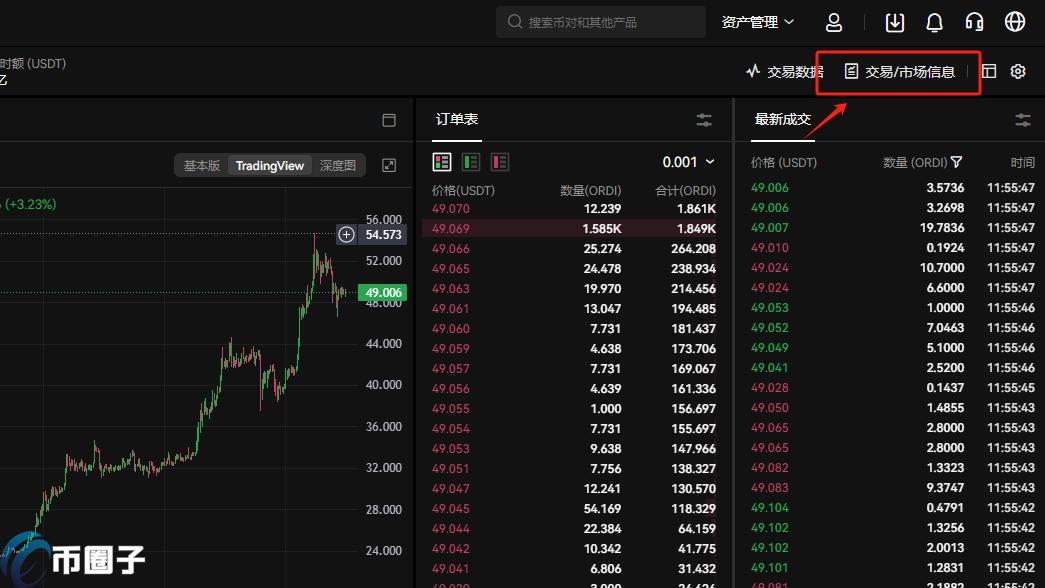1045x588 pixels.
Task: Open 交易/市场信息 panel
Action: click(900, 71)
